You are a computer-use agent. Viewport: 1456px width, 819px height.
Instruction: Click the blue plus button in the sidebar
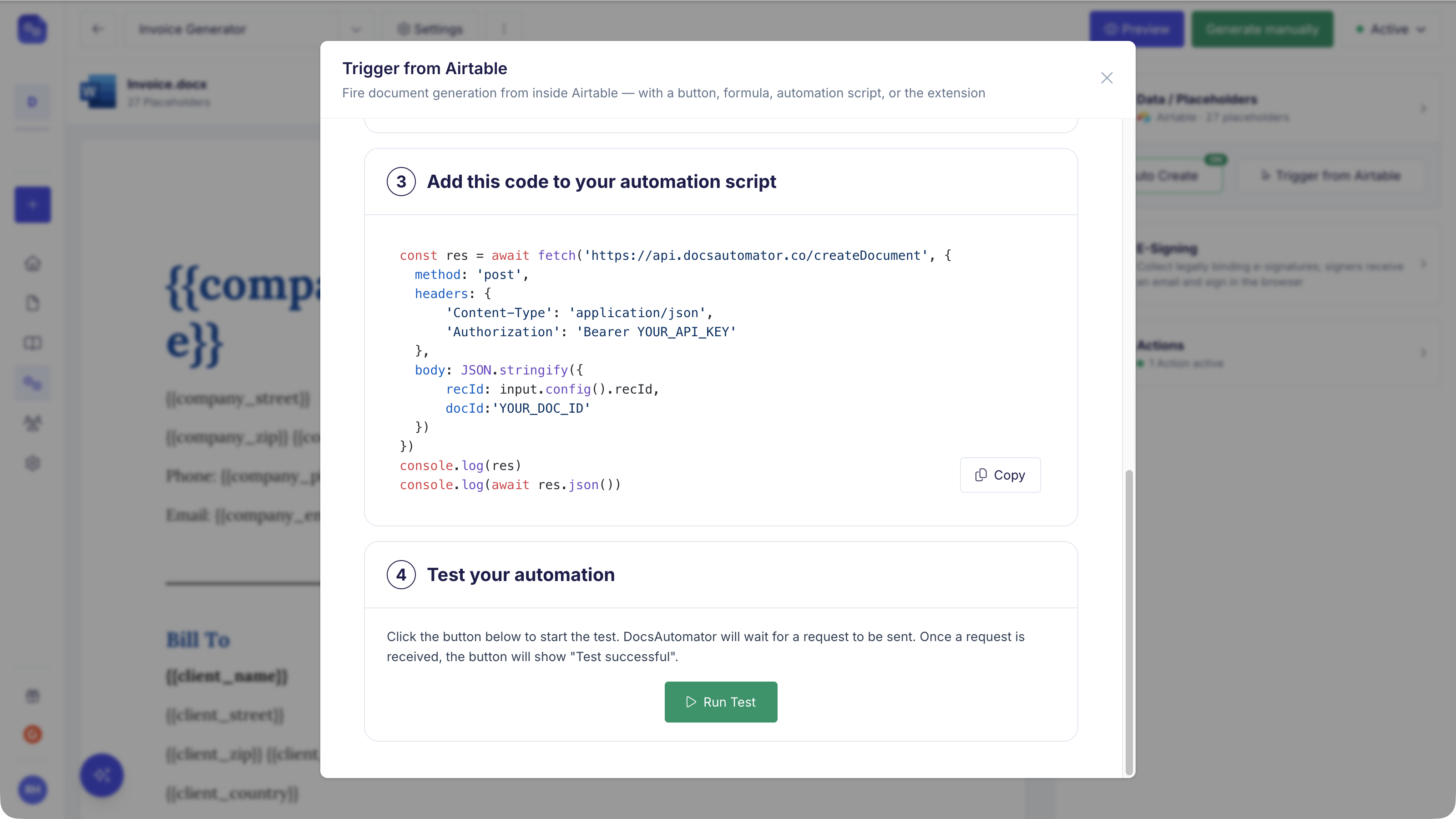point(32,205)
